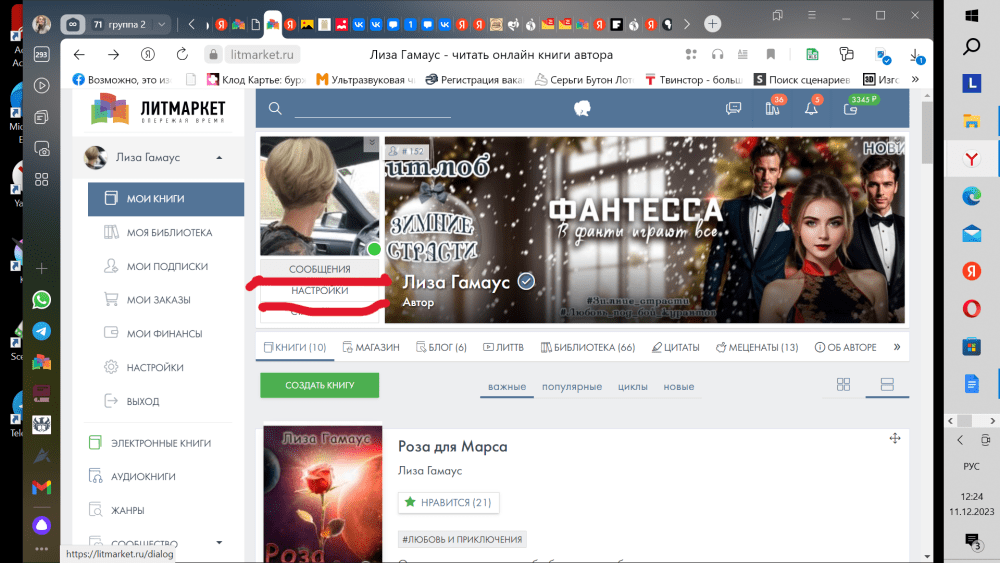Viewport: 1000px width, 563px height.
Task: Click the page bookmark icon in address bar
Action: [770, 55]
